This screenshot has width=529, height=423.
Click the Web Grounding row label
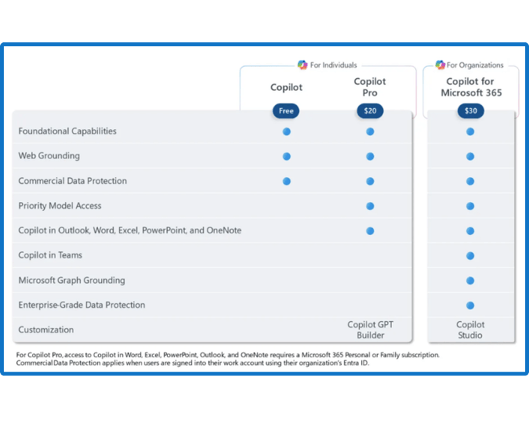(x=49, y=156)
